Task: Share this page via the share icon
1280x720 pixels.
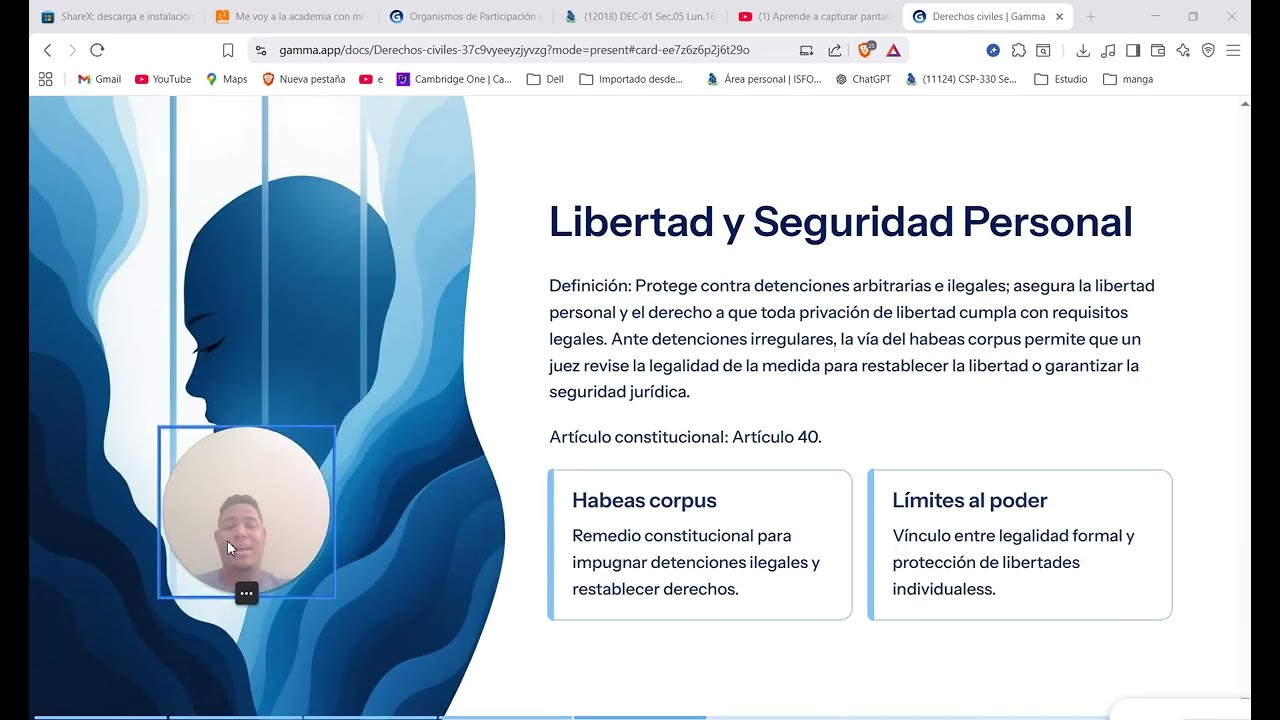Action: pyautogui.click(x=835, y=50)
